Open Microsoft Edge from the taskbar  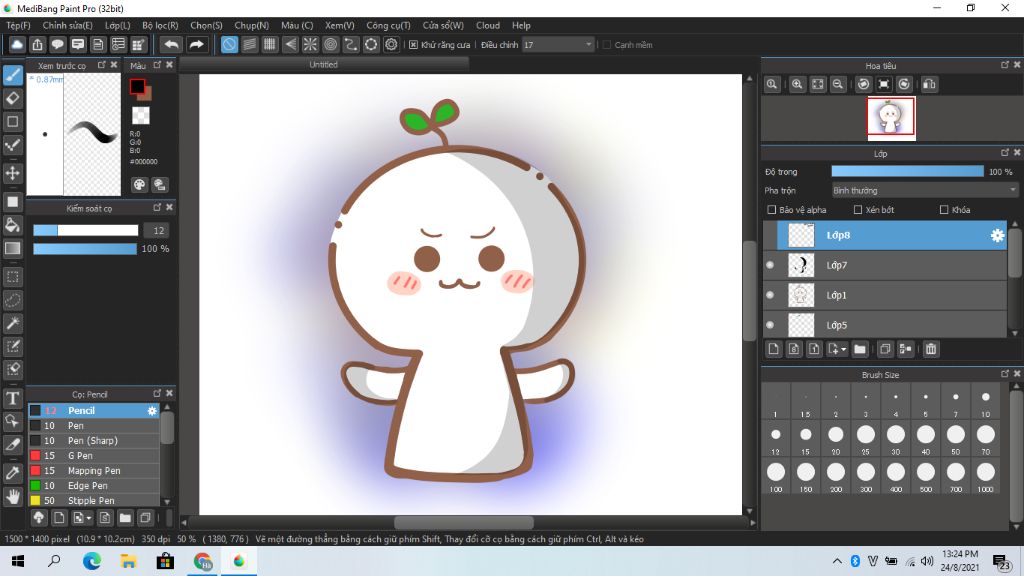click(x=92, y=561)
